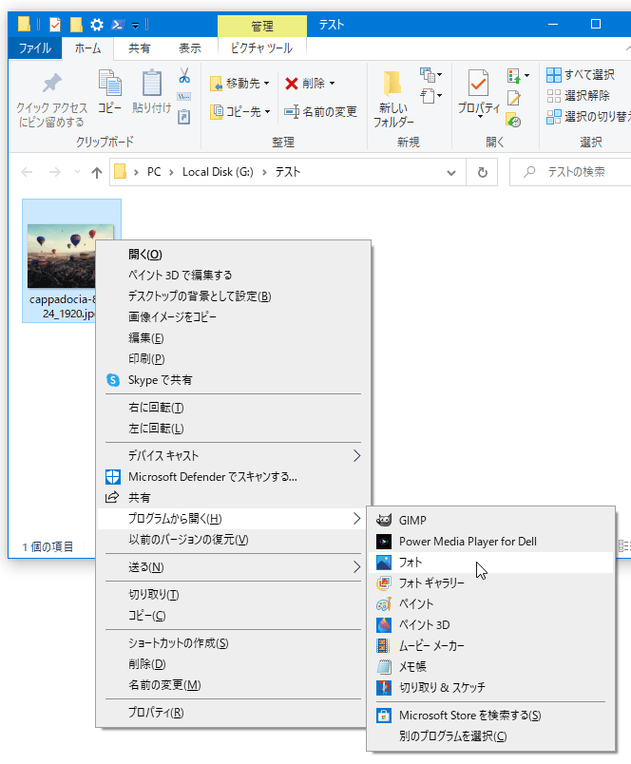Click the テストの検索 search box
The height and width of the screenshot is (764, 631).
570,172
